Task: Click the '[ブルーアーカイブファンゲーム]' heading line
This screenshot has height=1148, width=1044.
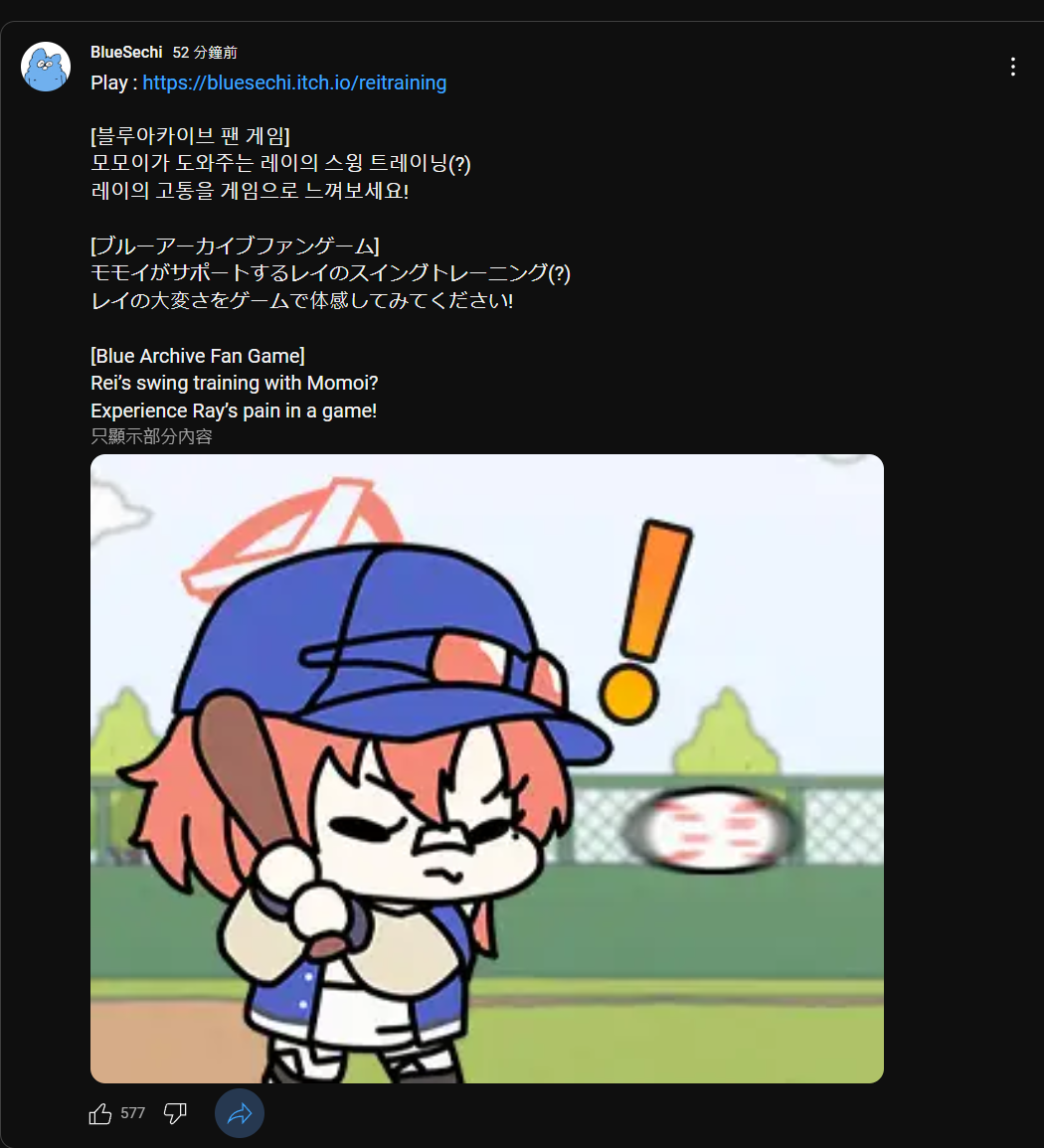Action: tap(236, 246)
